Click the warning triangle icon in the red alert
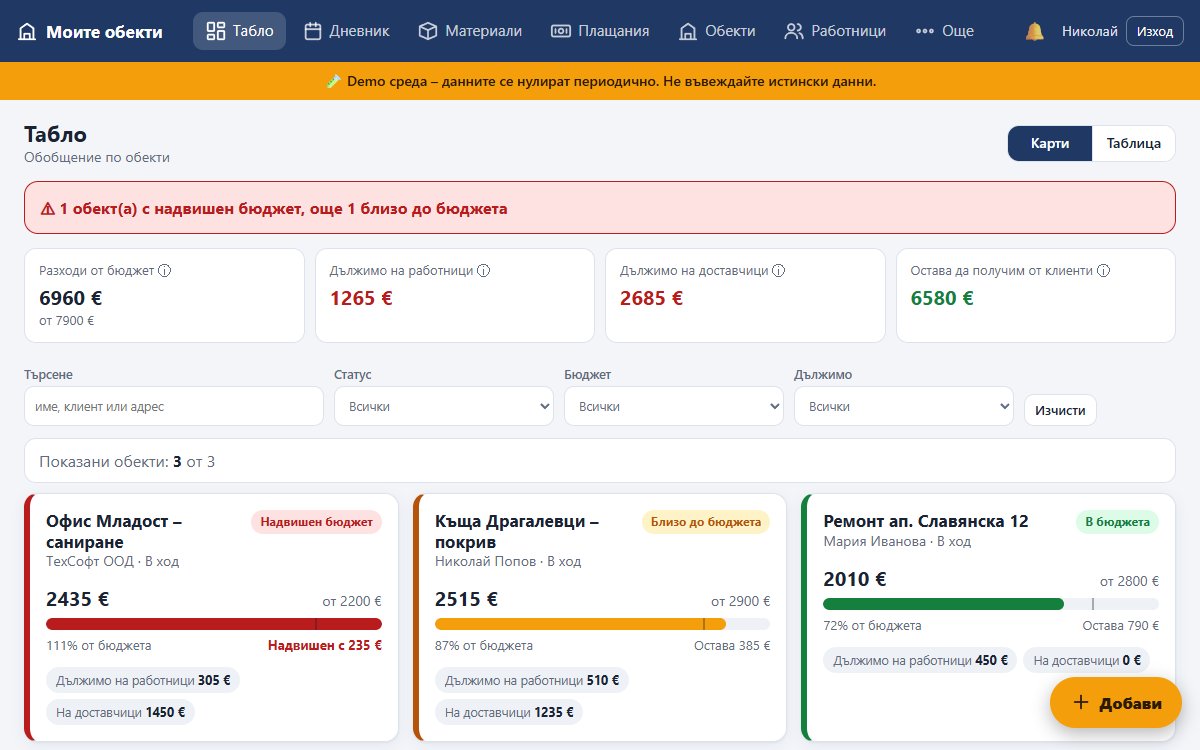This screenshot has height=750, width=1200. 47,209
